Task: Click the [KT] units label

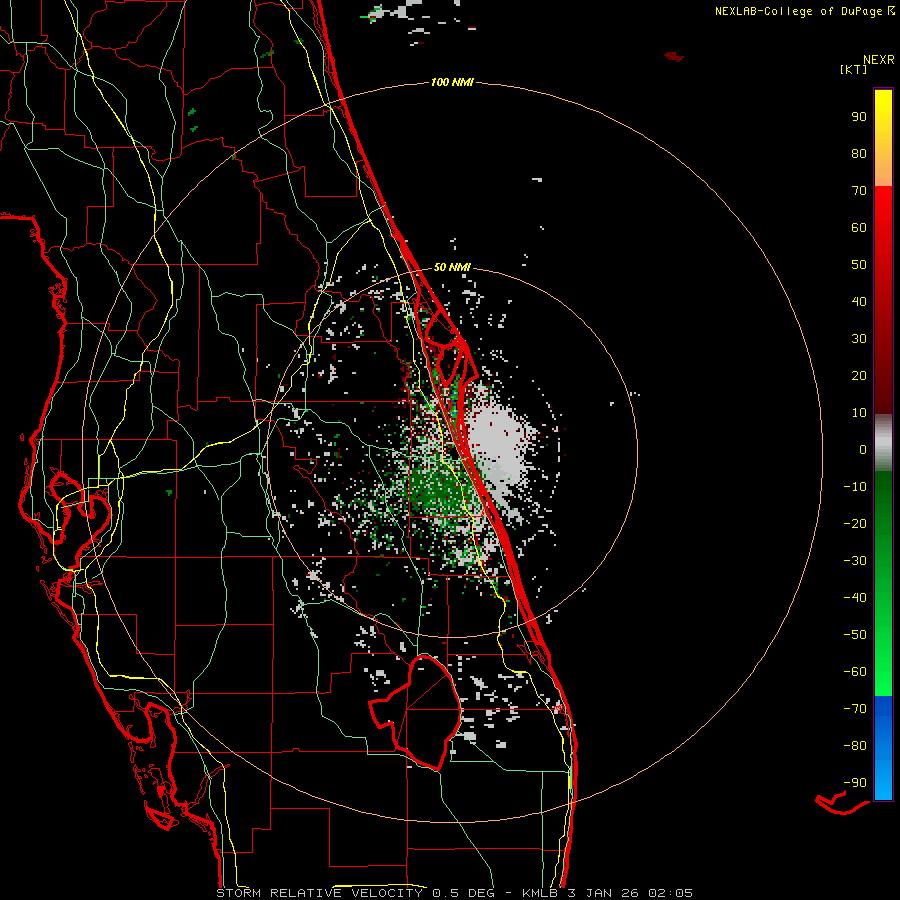Action: pyautogui.click(x=854, y=69)
